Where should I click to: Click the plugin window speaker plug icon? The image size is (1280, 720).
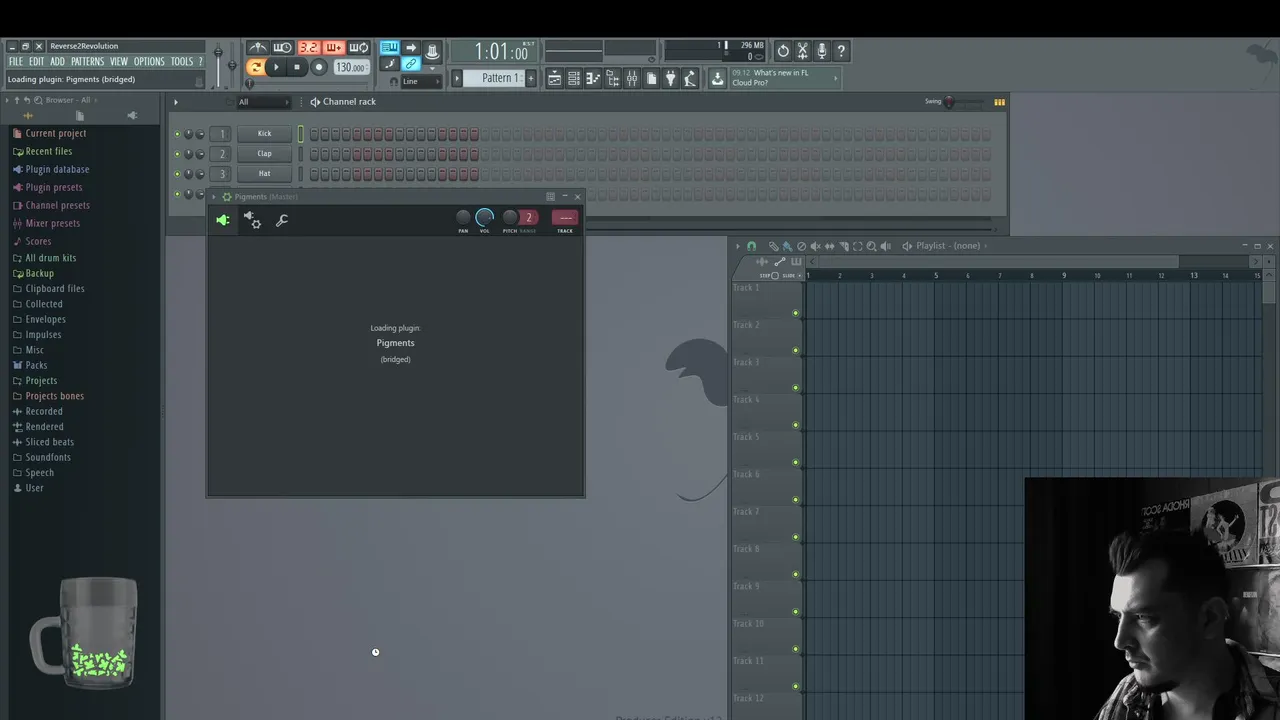click(223, 220)
